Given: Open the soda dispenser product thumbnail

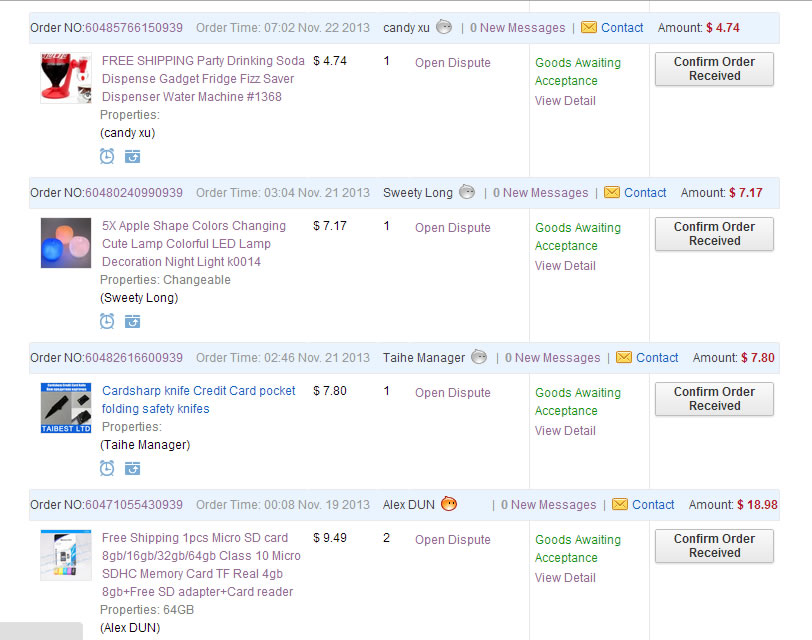Looking at the screenshot, I should (x=66, y=78).
